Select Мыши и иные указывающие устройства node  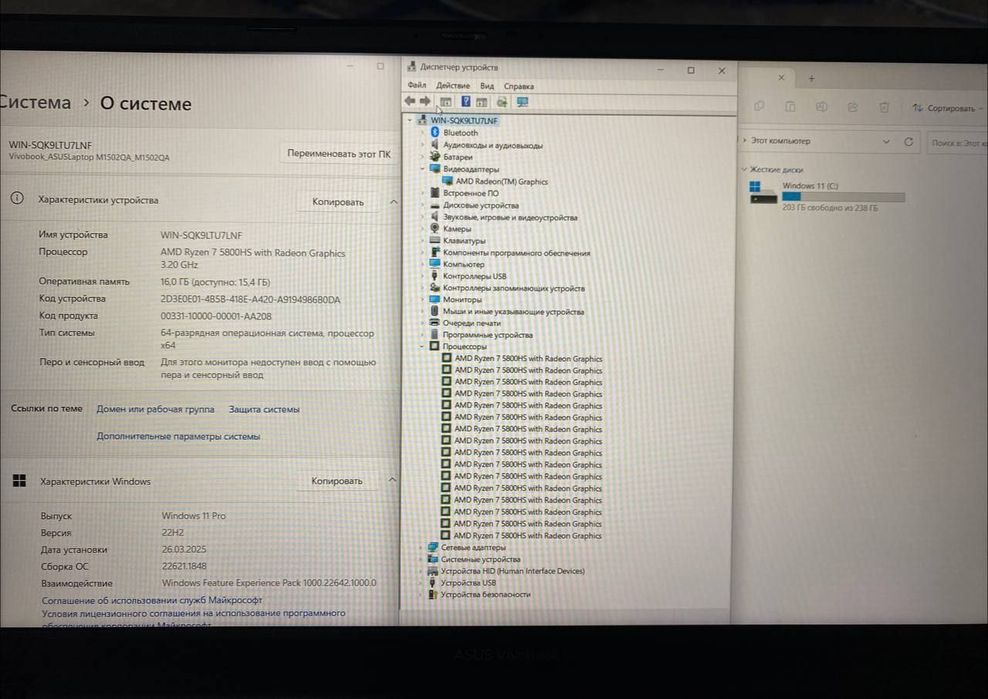pos(513,311)
